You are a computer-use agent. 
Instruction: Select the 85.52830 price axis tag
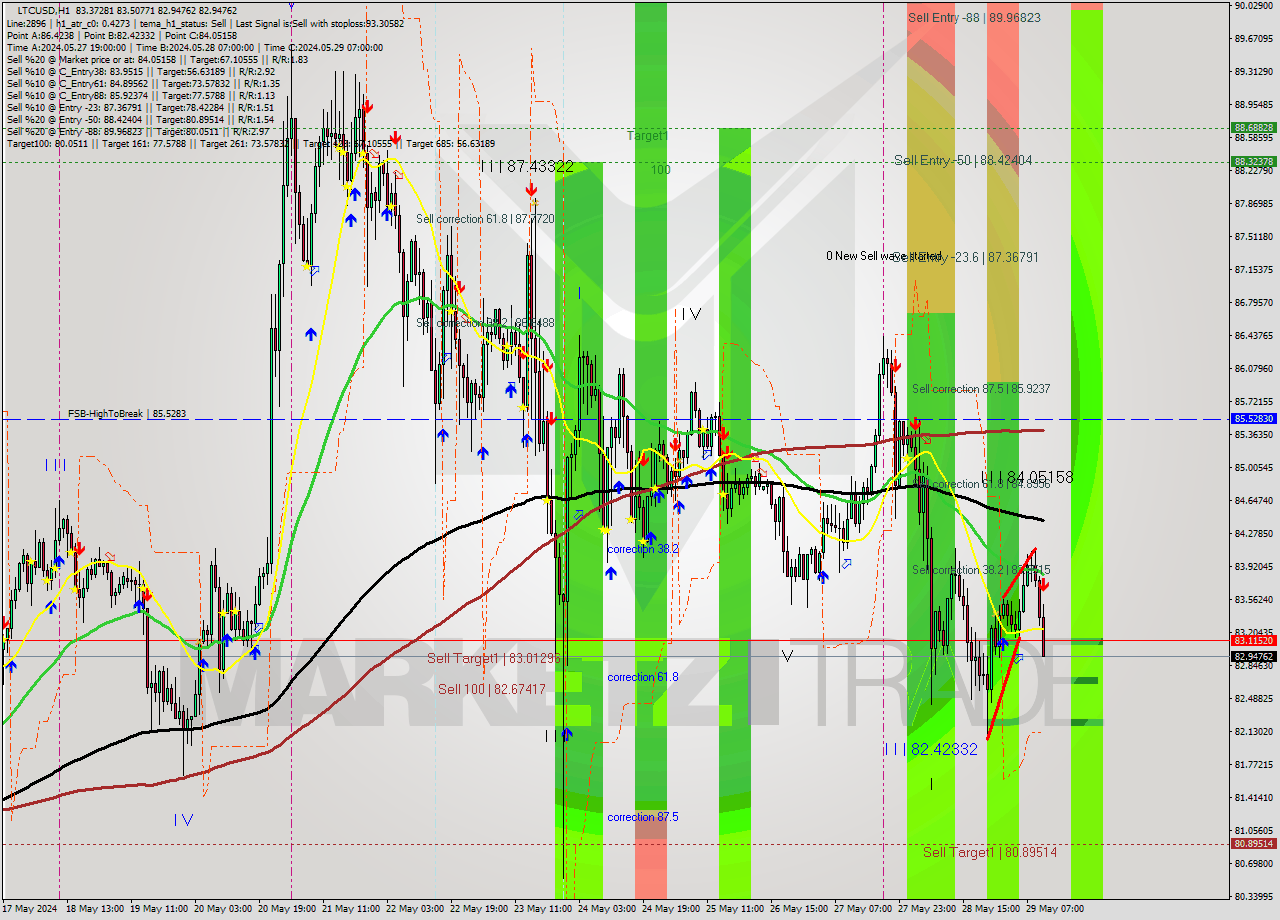(x=1253, y=419)
